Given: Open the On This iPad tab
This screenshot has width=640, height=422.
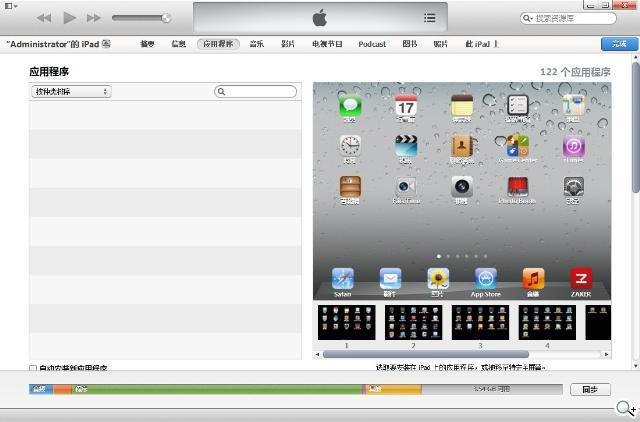Looking at the screenshot, I should [x=482, y=44].
